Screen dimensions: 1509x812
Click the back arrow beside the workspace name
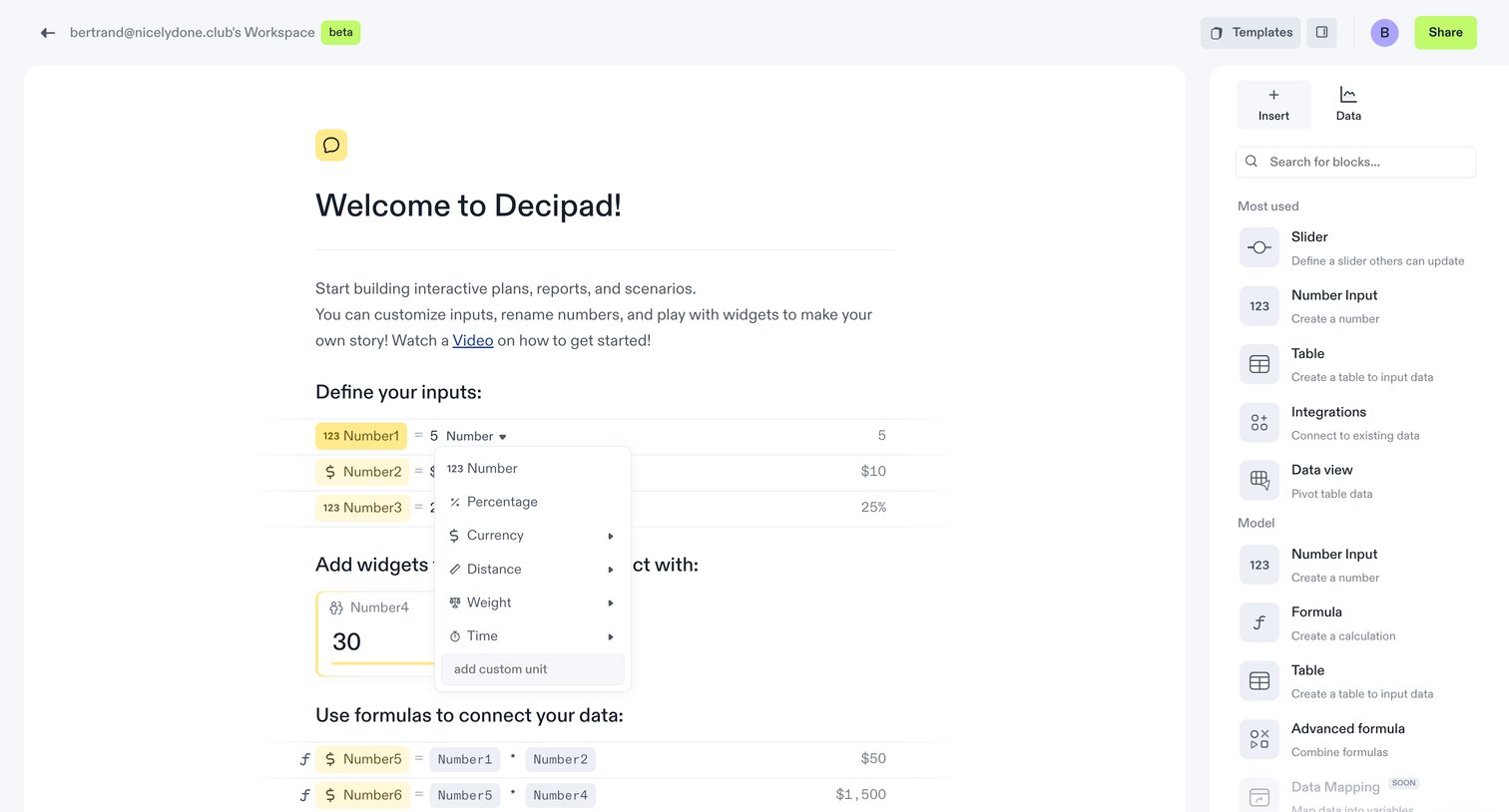[47, 33]
